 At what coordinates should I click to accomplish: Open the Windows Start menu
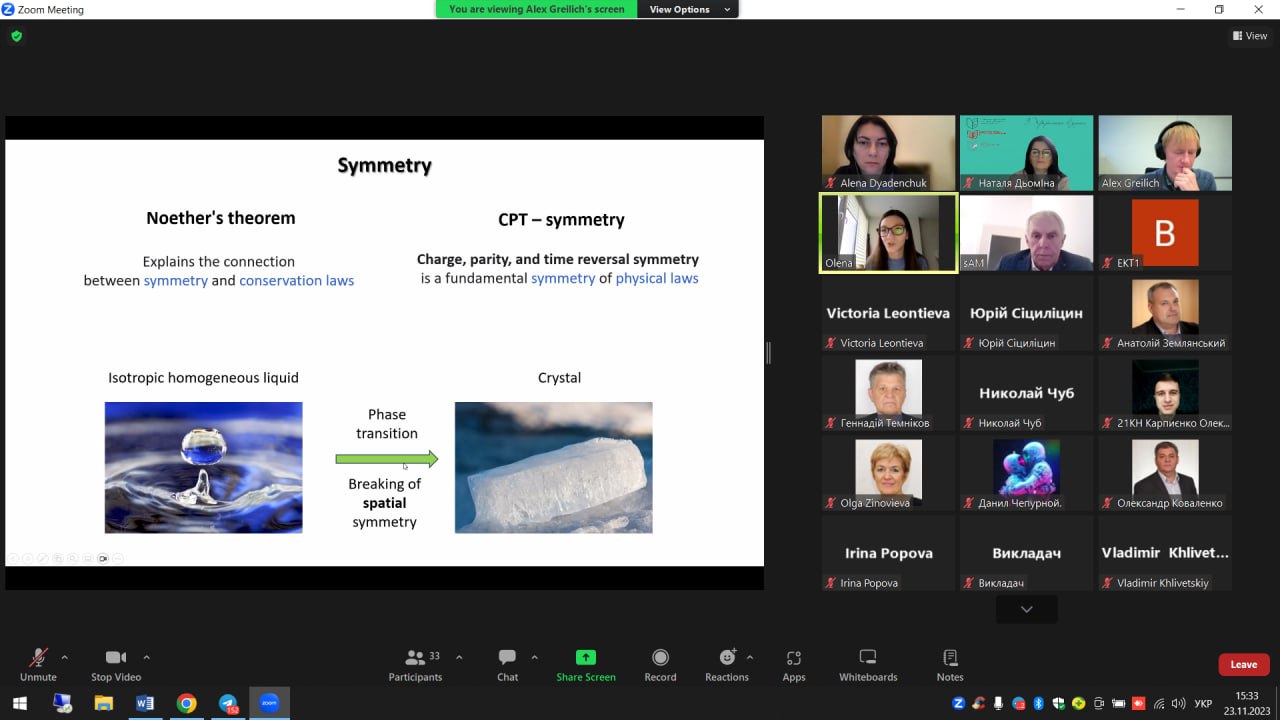pos(19,703)
